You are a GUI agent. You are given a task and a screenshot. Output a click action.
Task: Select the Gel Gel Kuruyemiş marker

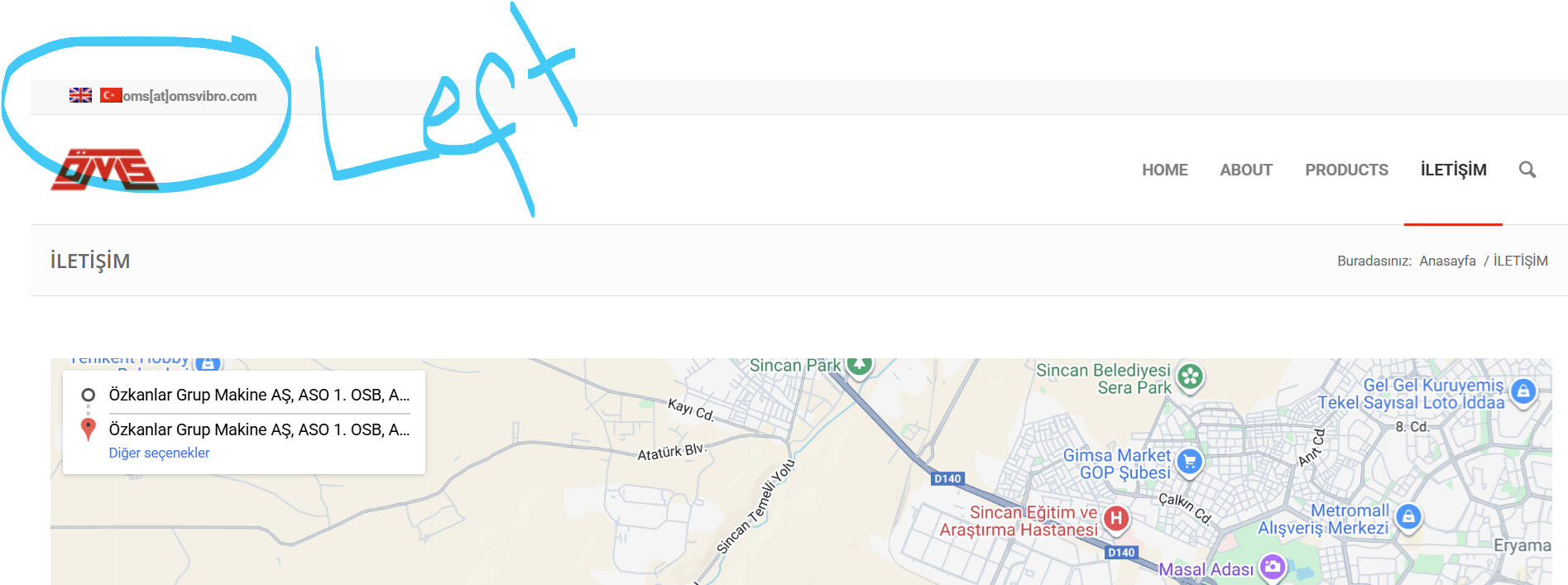tap(1523, 391)
